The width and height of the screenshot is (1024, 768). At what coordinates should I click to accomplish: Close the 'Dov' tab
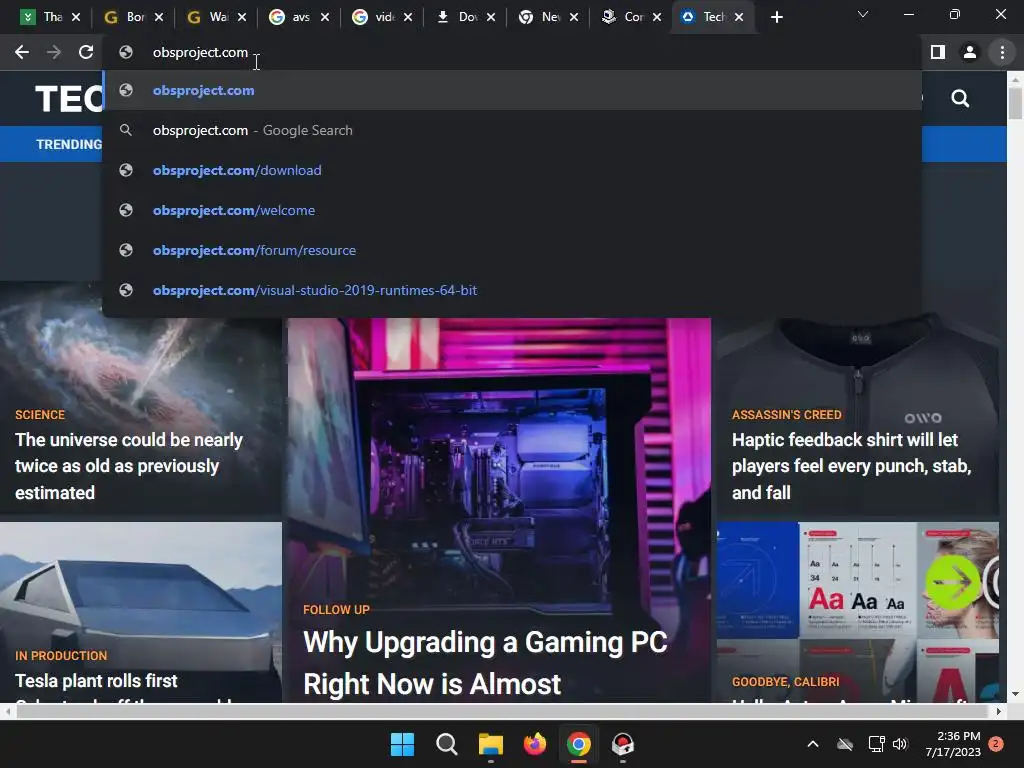point(490,18)
